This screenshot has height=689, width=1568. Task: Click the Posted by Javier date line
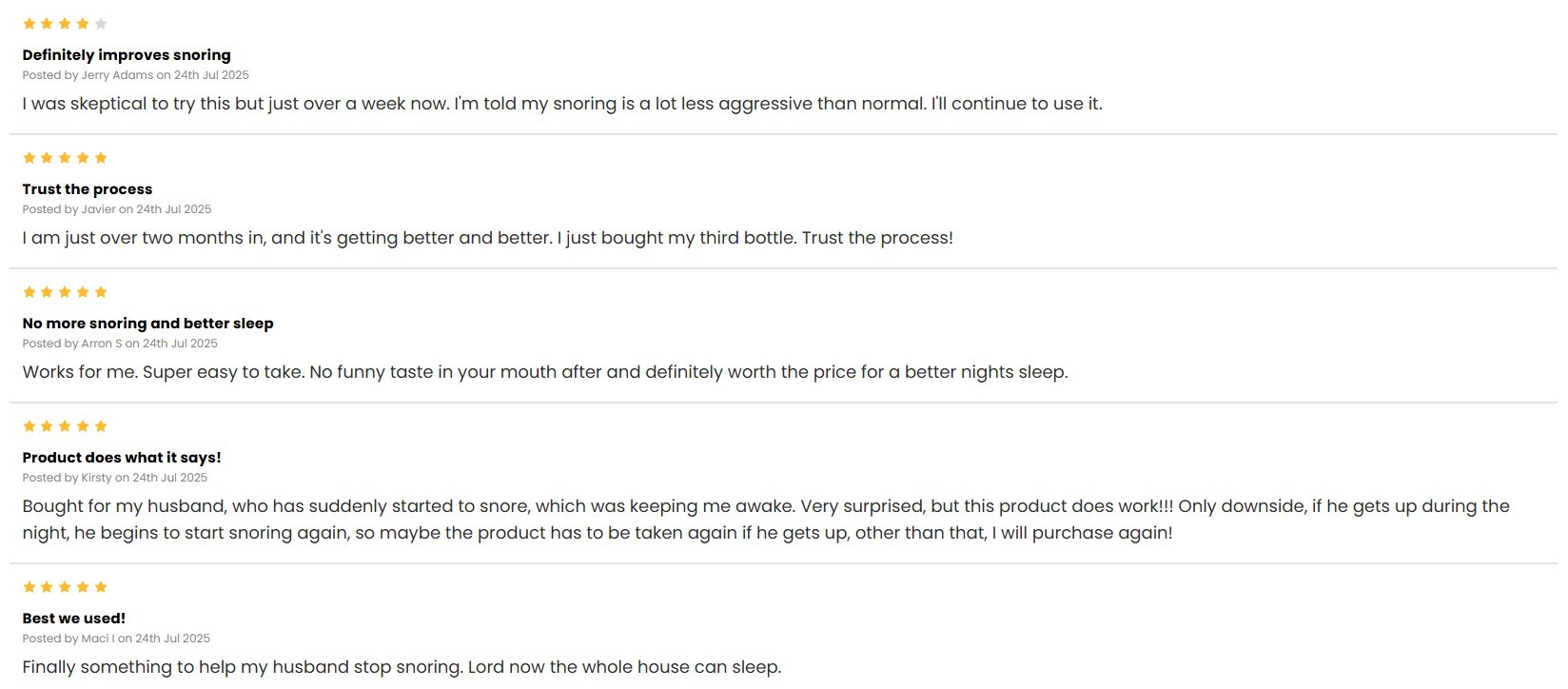pos(117,209)
